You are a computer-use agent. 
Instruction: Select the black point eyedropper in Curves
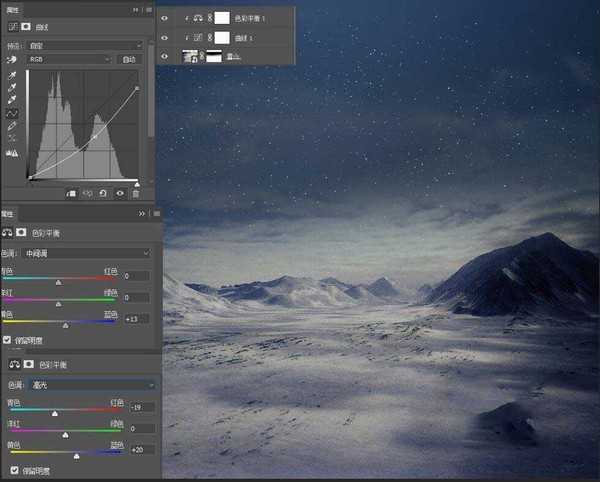(12, 75)
